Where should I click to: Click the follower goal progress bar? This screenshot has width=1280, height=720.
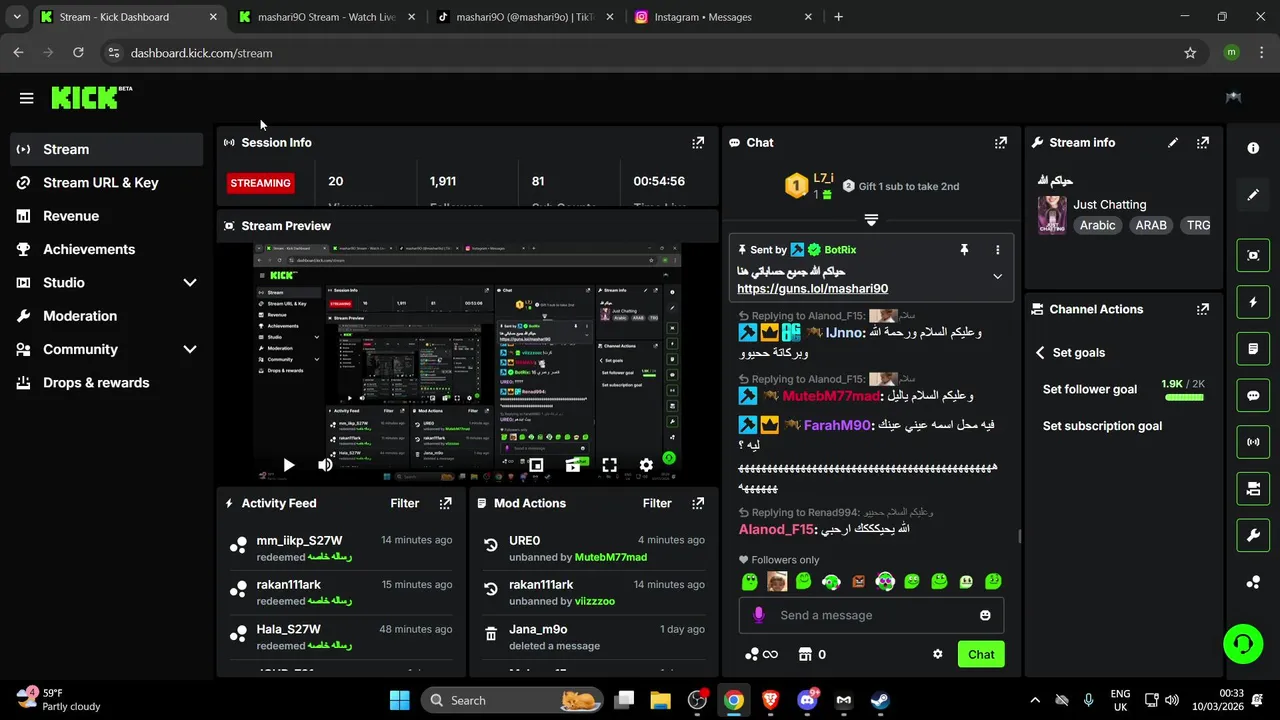coord(1184,398)
